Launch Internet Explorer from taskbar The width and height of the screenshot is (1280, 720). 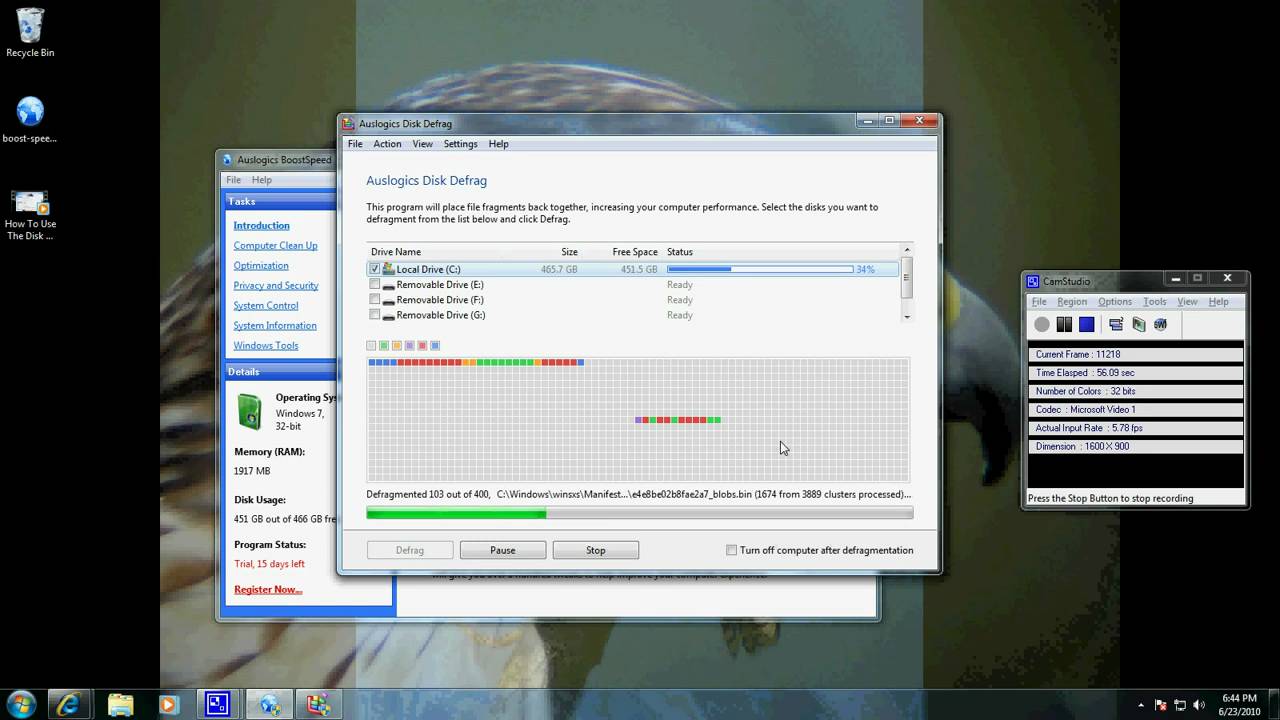tap(69, 704)
